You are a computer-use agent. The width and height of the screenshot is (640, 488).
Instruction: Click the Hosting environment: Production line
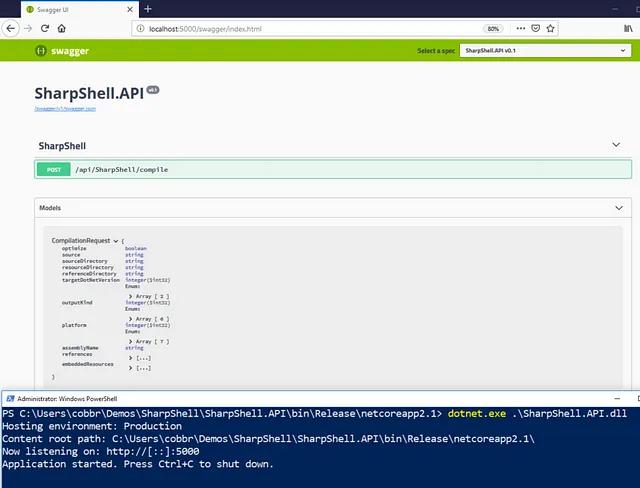(92, 426)
